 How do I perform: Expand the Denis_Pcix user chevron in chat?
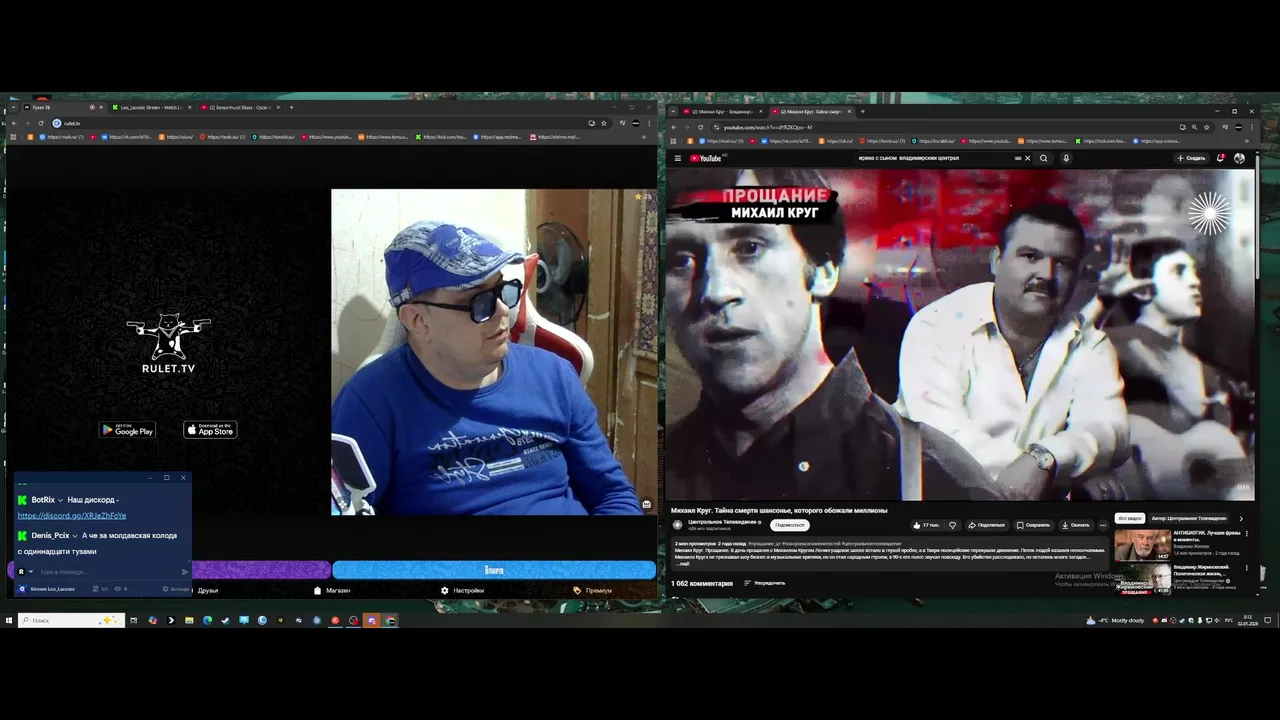[x=75, y=536]
